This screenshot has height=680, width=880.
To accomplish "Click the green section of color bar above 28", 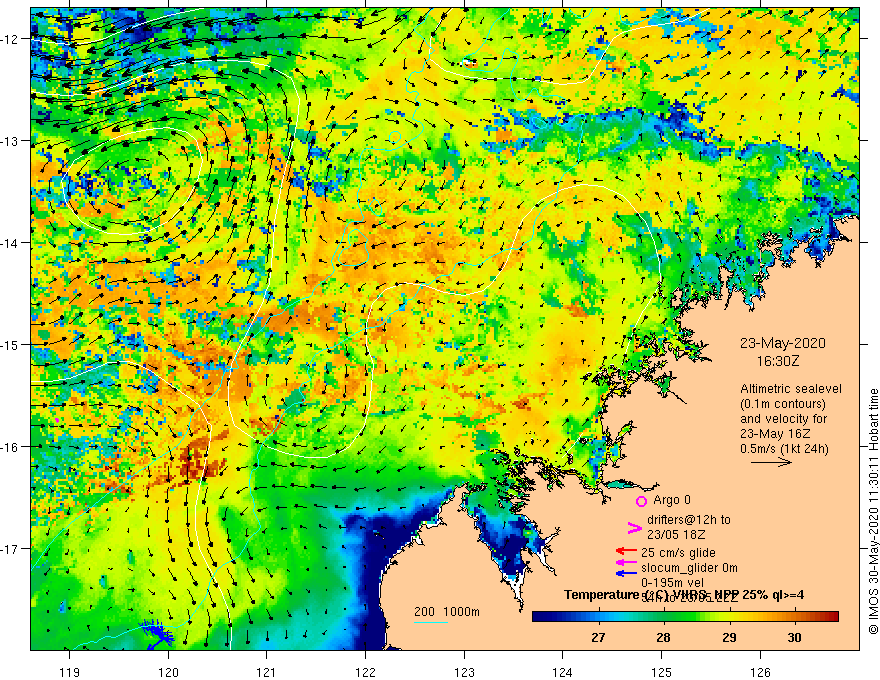I will 664,617.
